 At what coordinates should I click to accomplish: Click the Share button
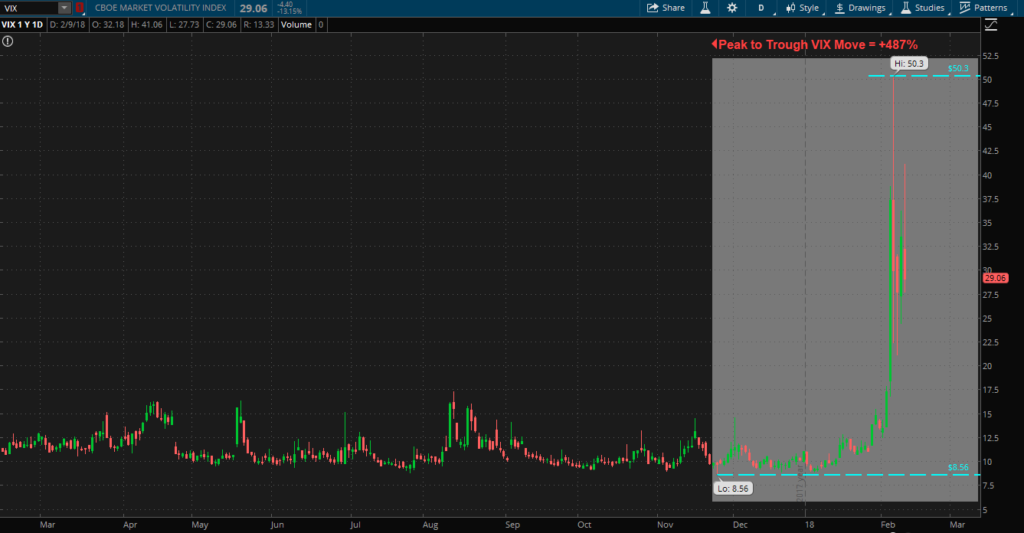665,8
